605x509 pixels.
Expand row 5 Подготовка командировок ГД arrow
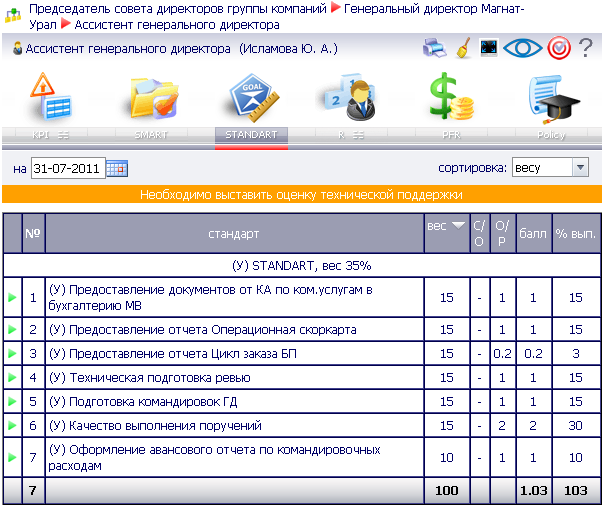[x=12, y=401]
